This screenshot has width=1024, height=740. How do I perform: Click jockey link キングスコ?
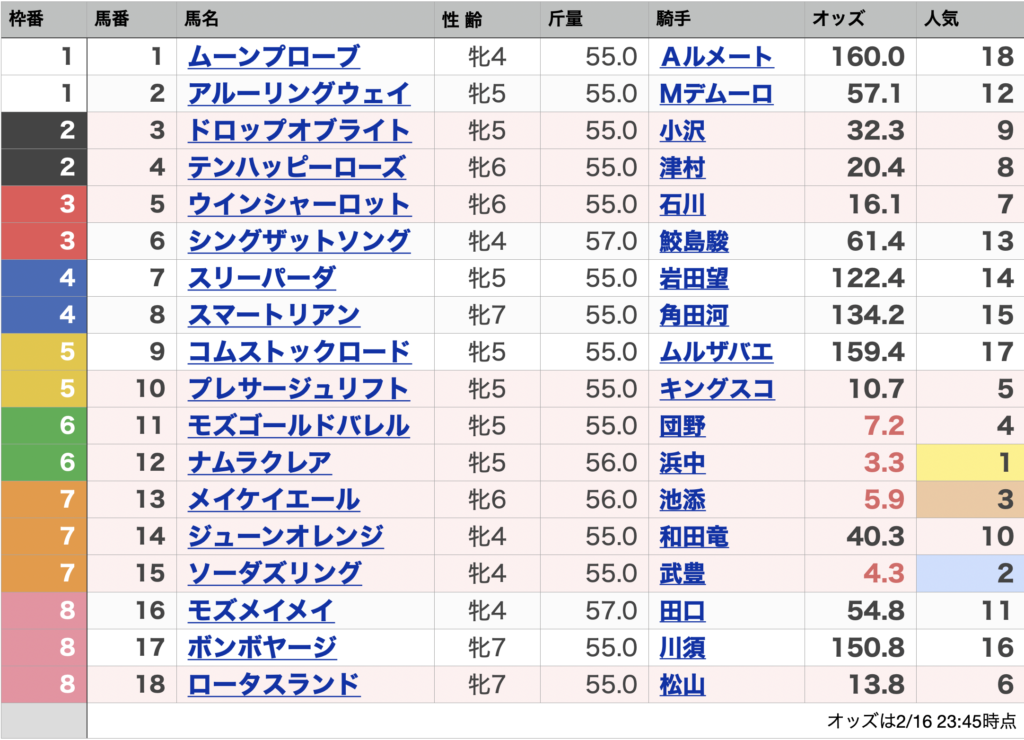[x=716, y=389]
